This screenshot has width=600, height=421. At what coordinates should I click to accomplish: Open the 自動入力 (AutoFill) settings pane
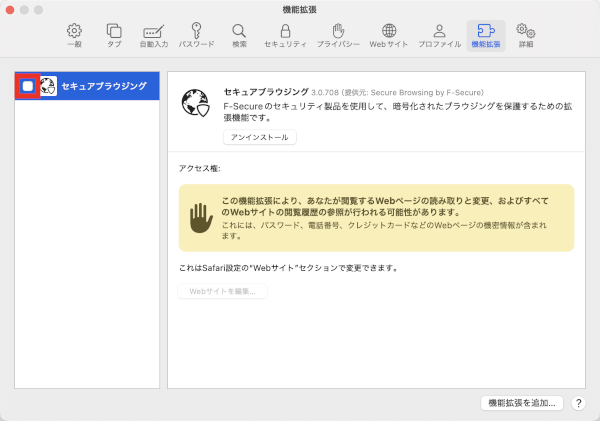(x=153, y=36)
